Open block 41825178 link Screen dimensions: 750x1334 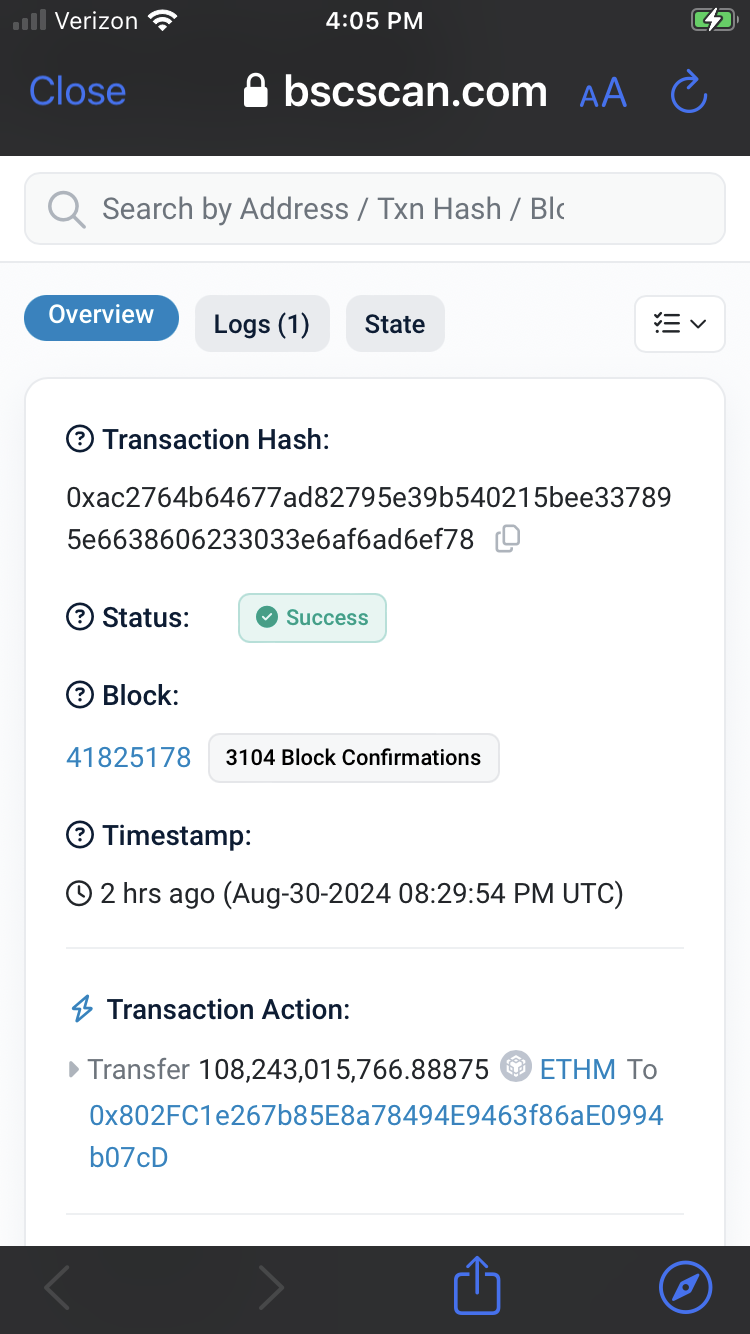(x=128, y=757)
